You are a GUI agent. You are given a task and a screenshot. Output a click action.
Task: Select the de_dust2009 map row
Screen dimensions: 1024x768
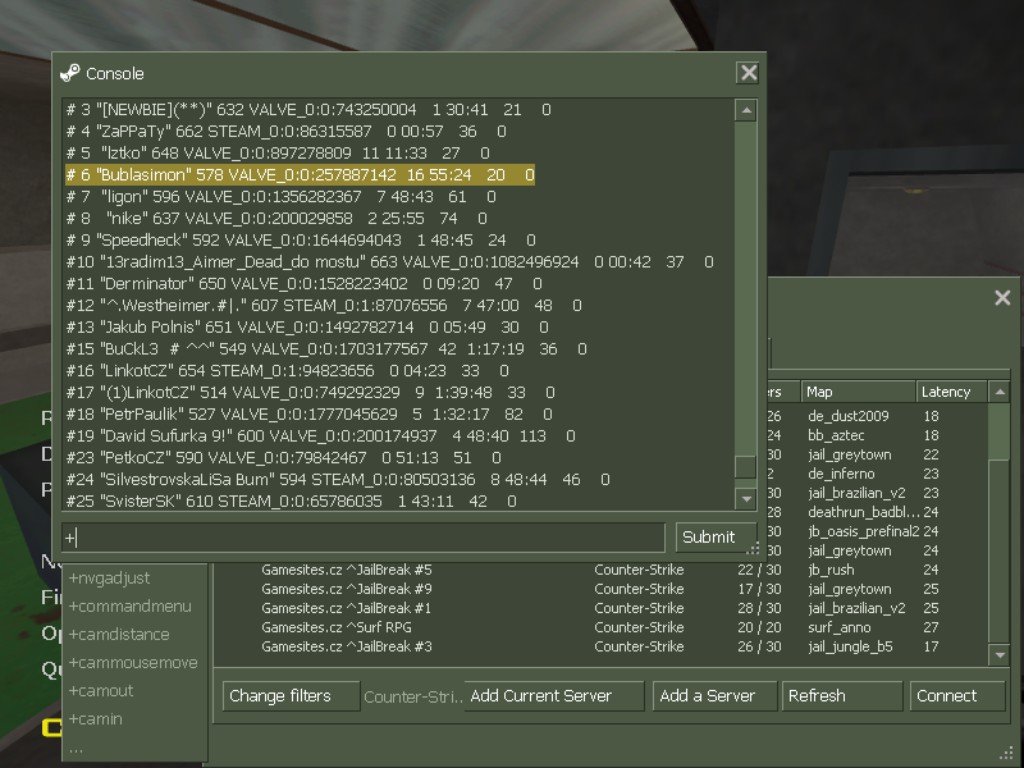[876, 416]
